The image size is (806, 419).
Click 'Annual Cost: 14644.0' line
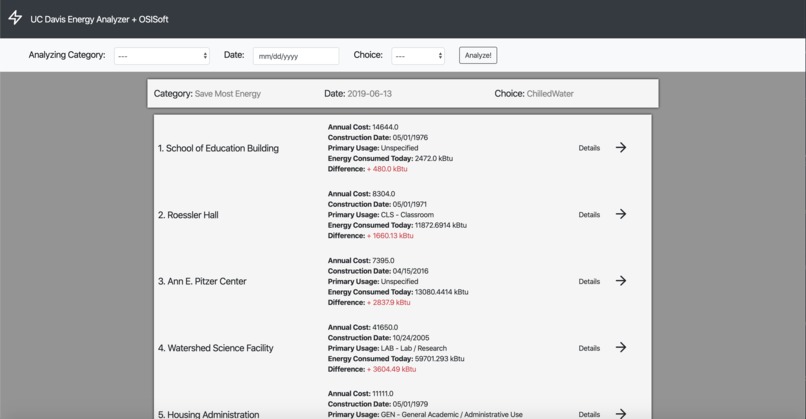(x=363, y=127)
